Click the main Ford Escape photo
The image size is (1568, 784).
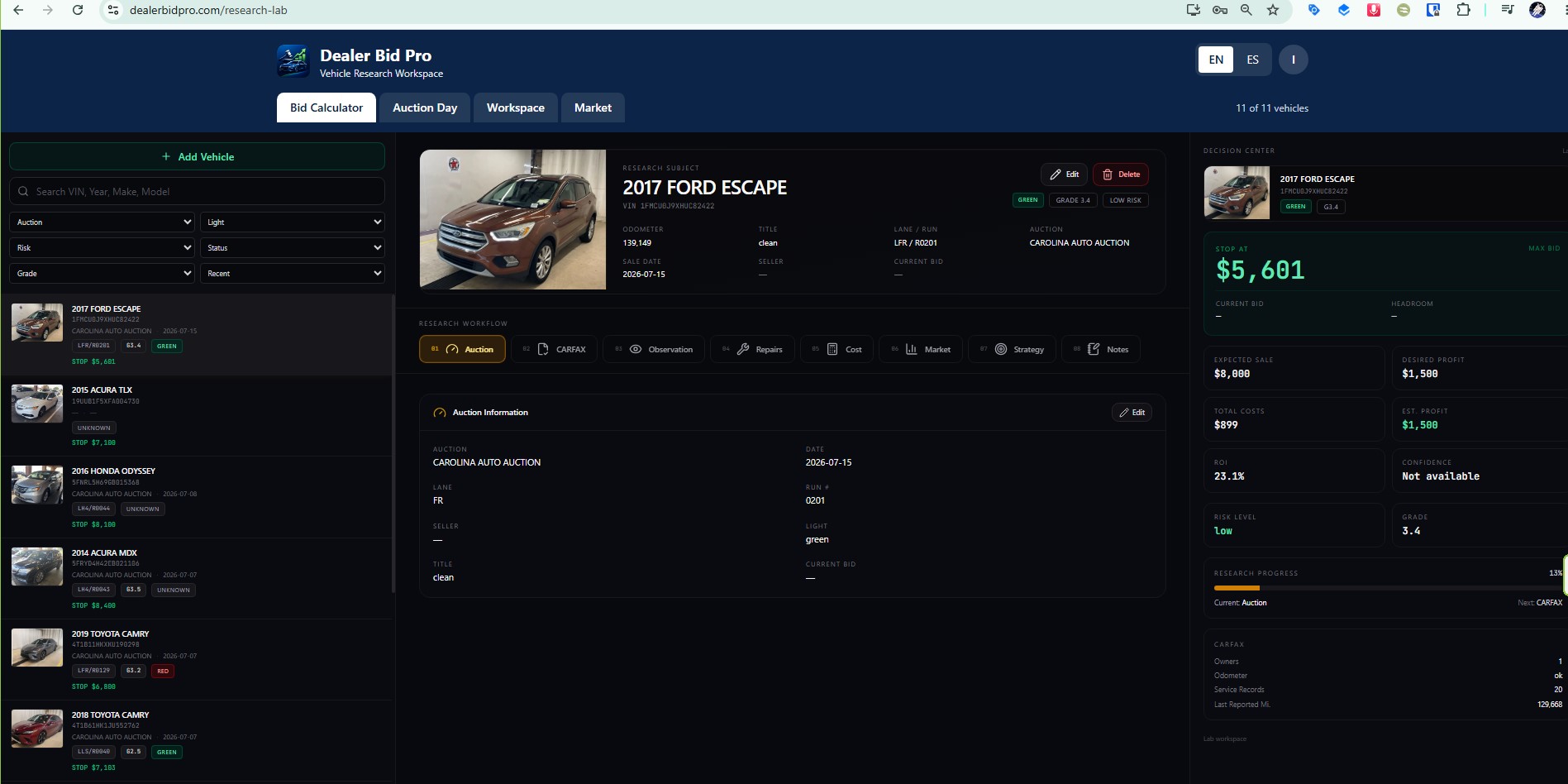[x=512, y=219]
